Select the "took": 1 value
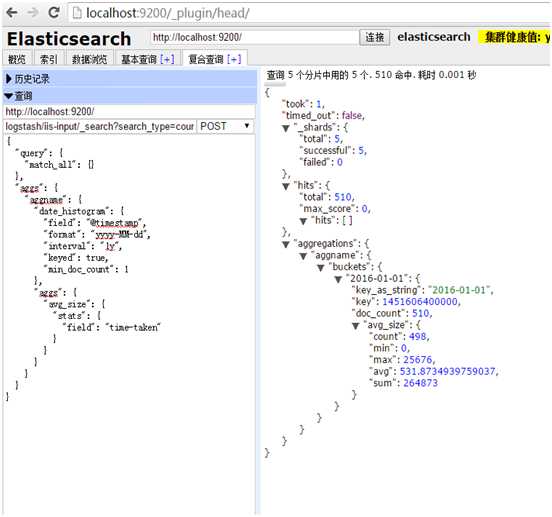The width and height of the screenshot is (552, 517). click(x=318, y=104)
